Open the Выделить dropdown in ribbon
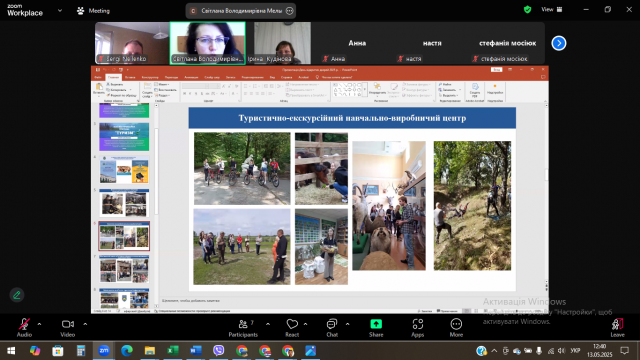 tap(450, 96)
